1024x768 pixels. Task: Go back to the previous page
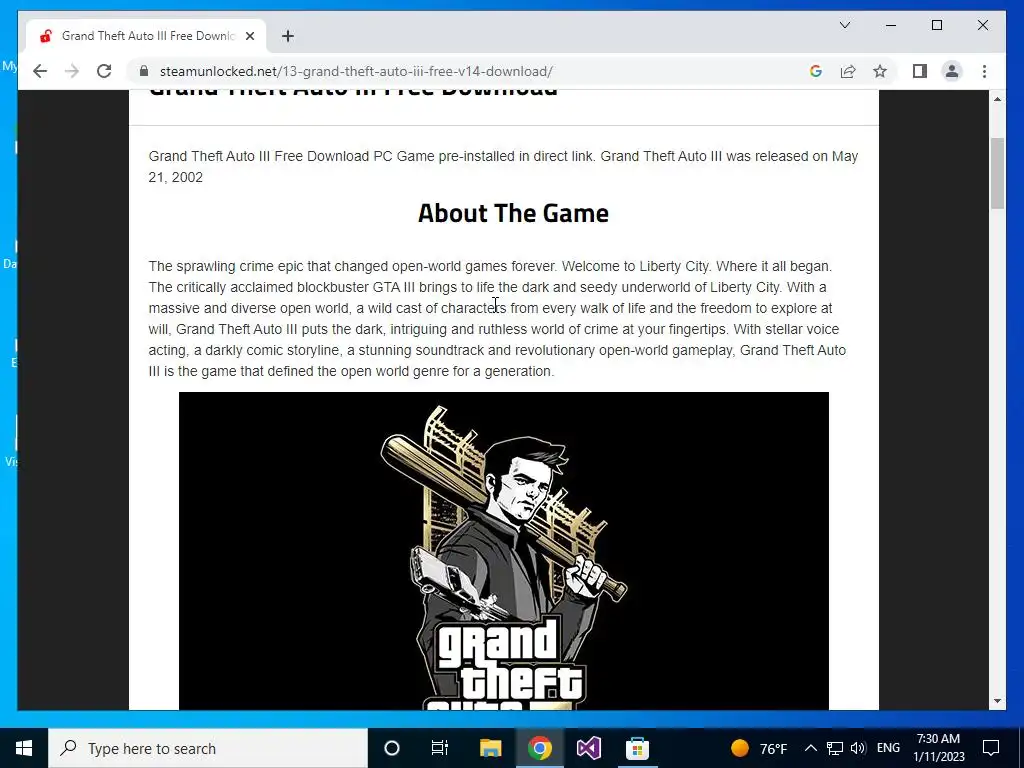40,71
